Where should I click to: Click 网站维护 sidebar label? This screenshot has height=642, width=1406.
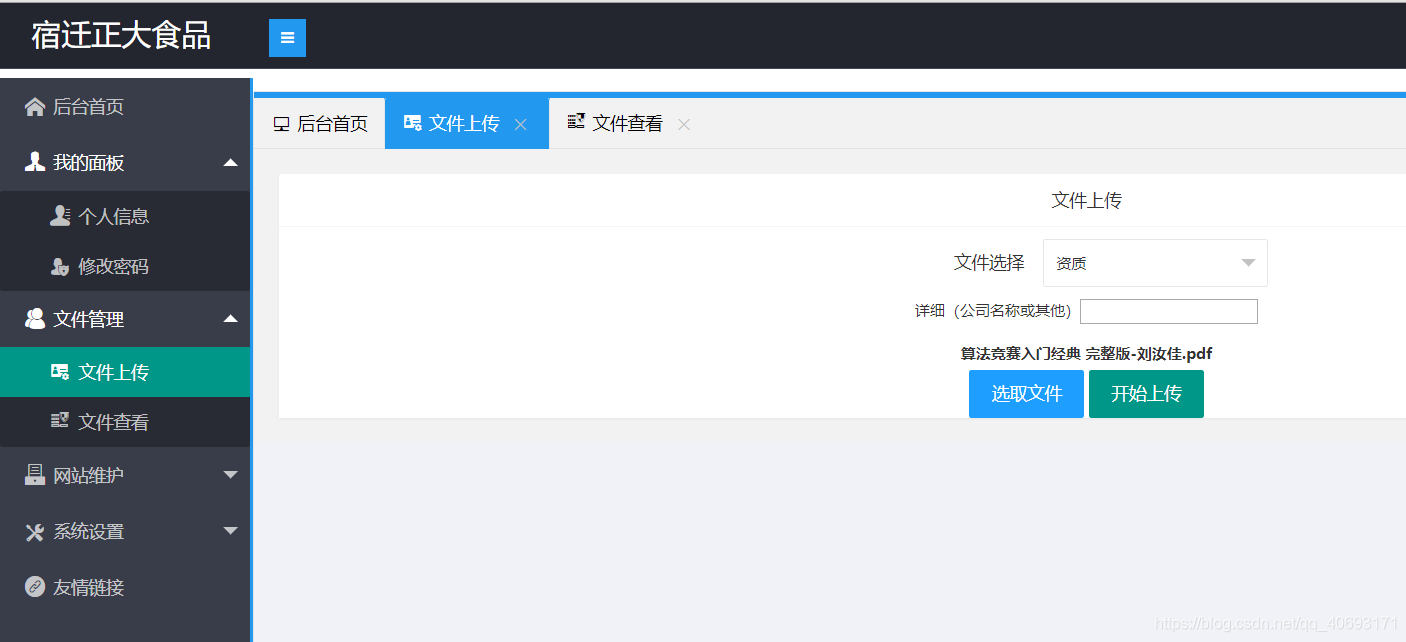pyautogui.click(x=89, y=475)
